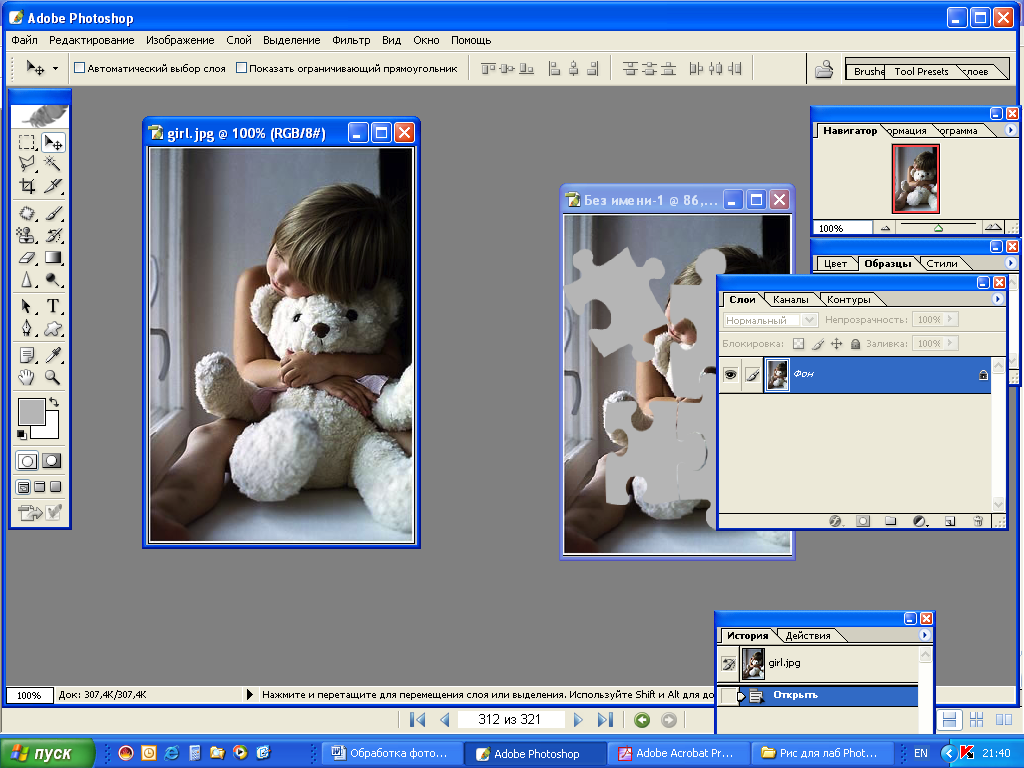Image resolution: width=1024 pixels, height=768 pixels.
Task: Switch to the Действия tab
Action: click(x=808, y=635)
